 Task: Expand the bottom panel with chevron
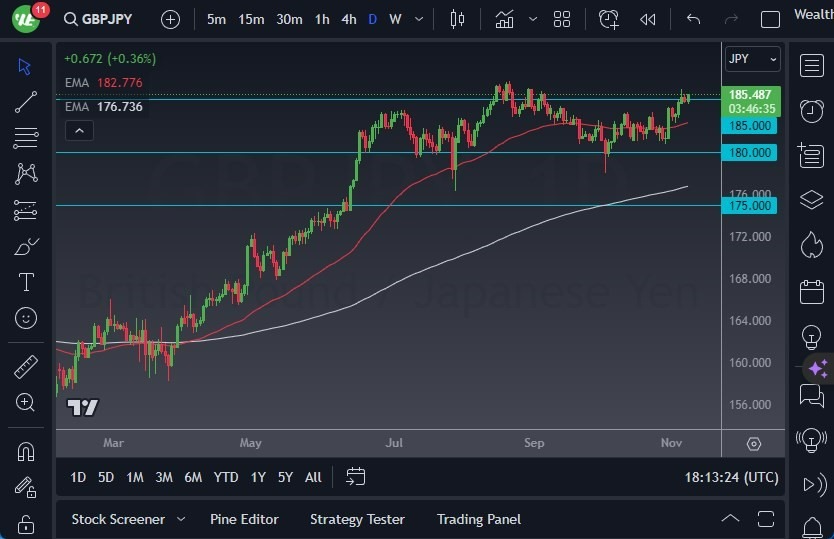point(730,518)
